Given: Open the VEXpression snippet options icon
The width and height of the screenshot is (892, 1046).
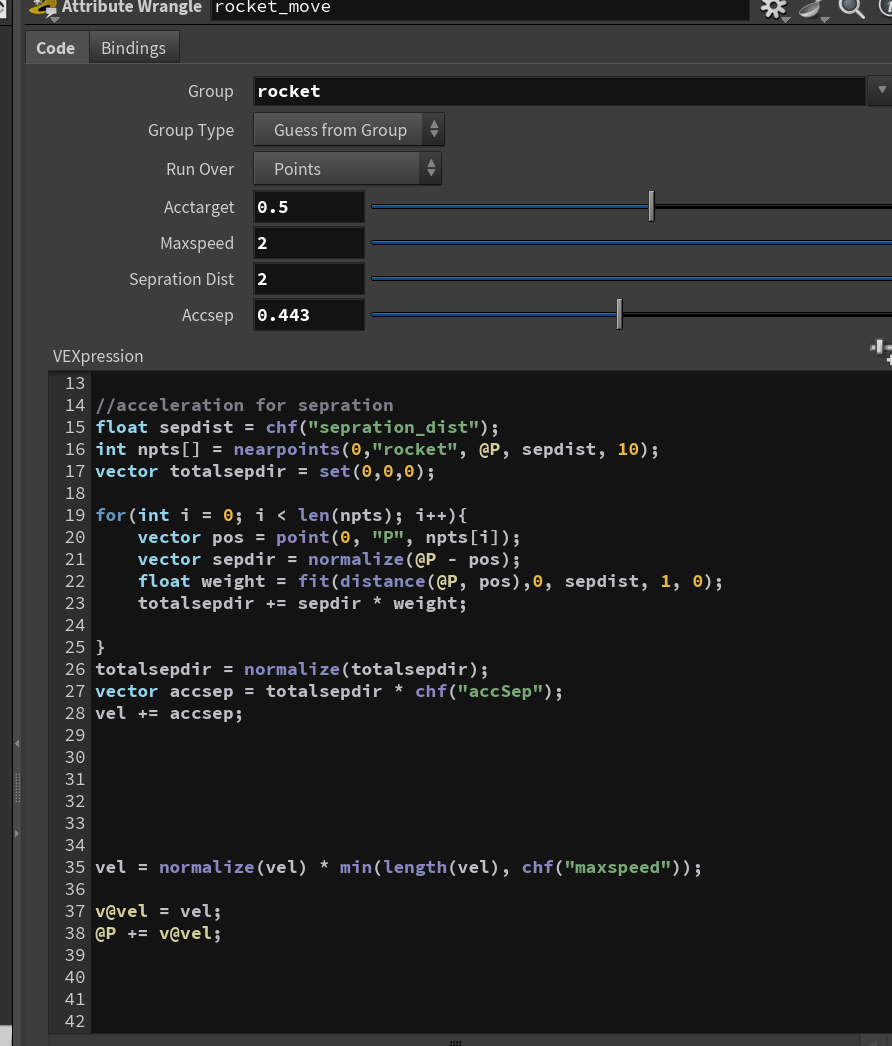Looking at the screenshot, I should [x=881, y=350].
